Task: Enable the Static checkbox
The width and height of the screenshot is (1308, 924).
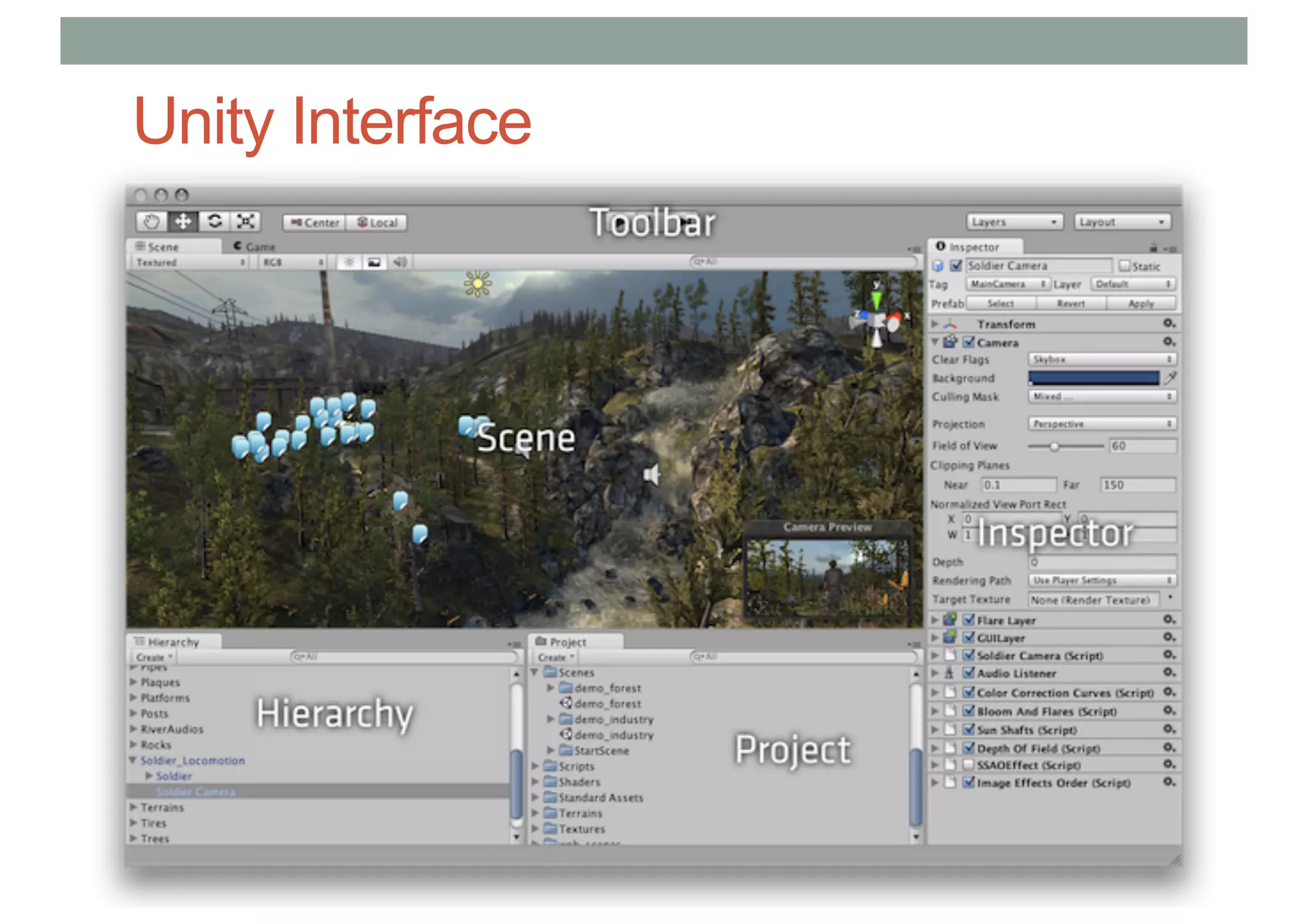Action: [1125, 266]
